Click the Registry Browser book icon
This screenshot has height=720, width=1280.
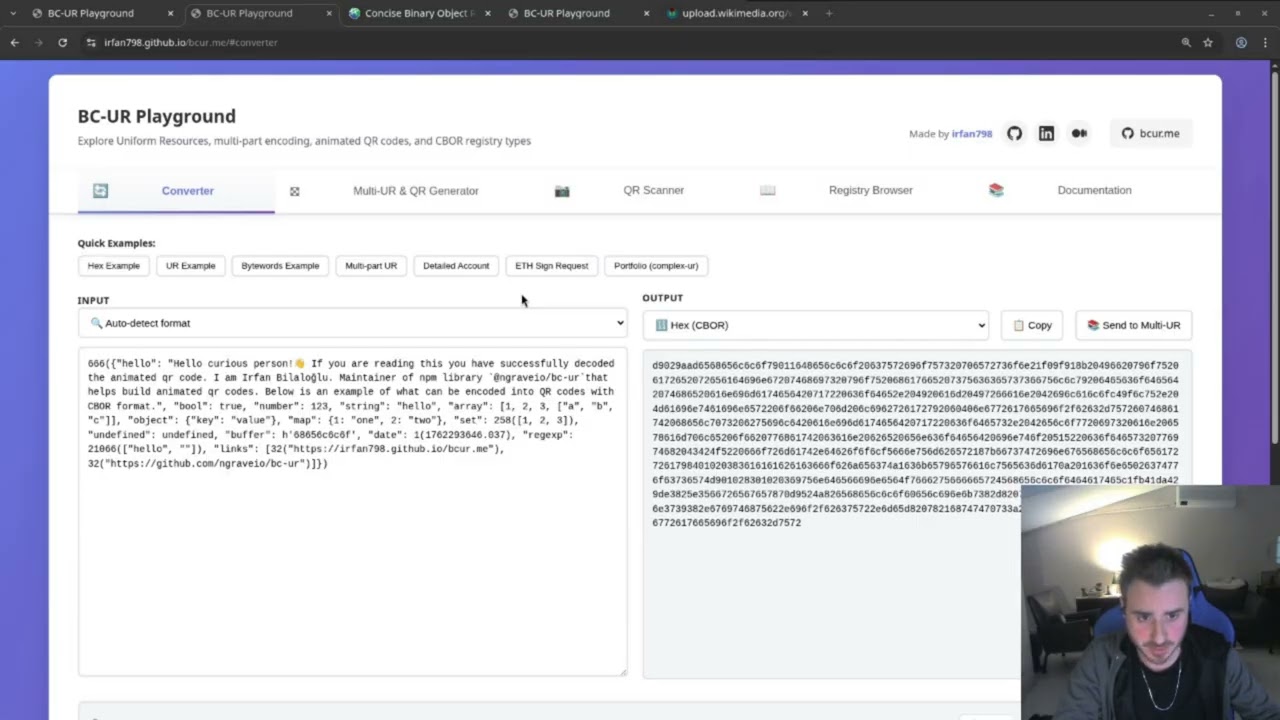tap(767, 191)
